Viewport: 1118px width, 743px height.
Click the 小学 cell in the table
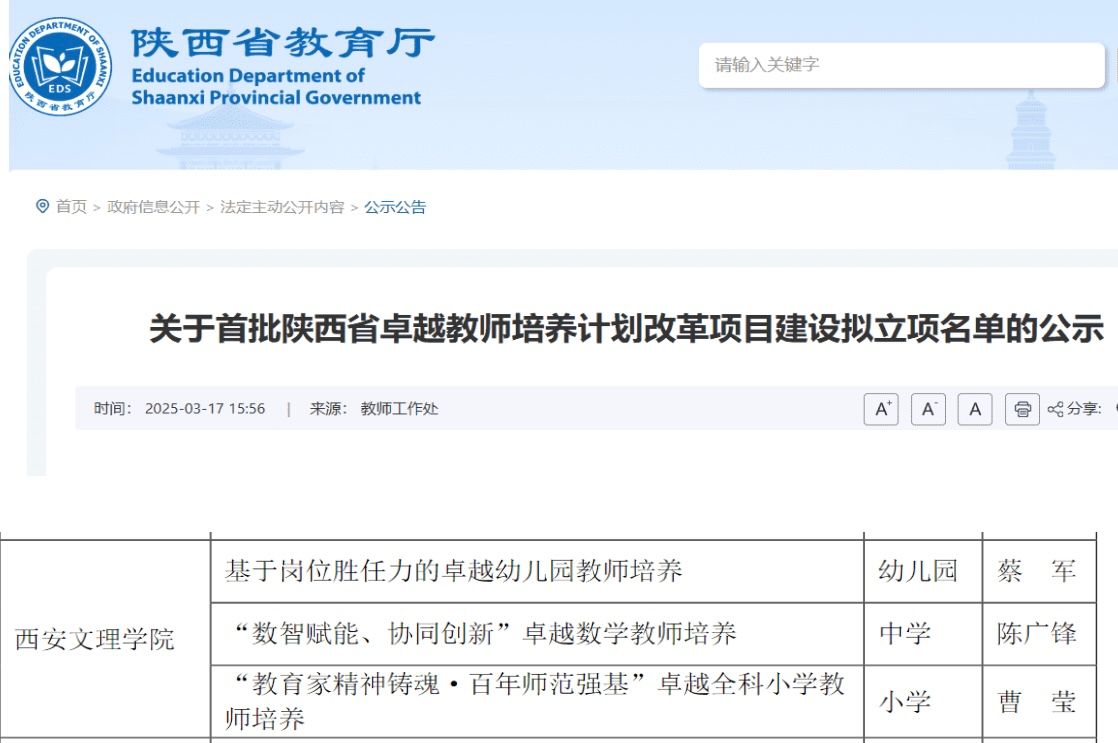904,703
